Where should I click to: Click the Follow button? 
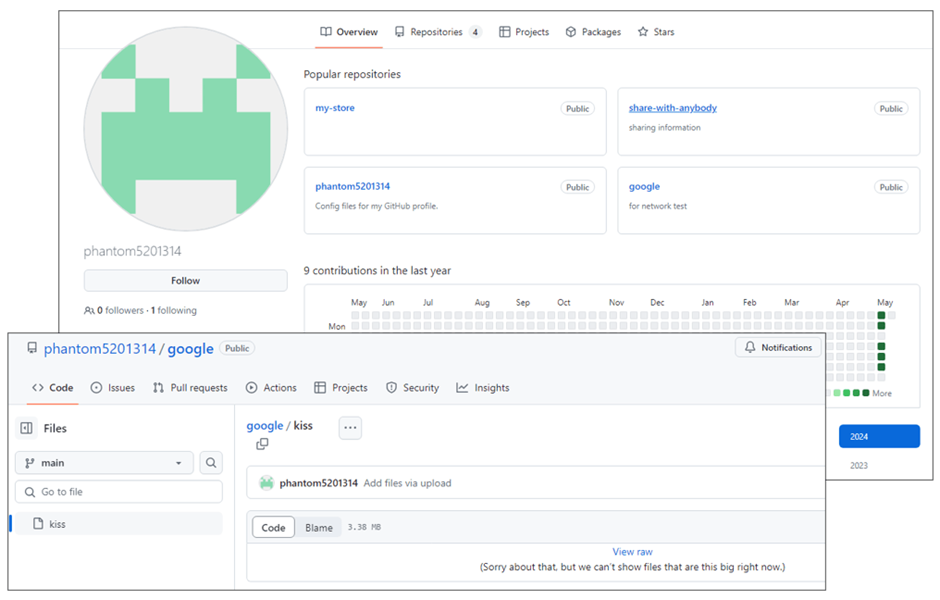(185, 281)
